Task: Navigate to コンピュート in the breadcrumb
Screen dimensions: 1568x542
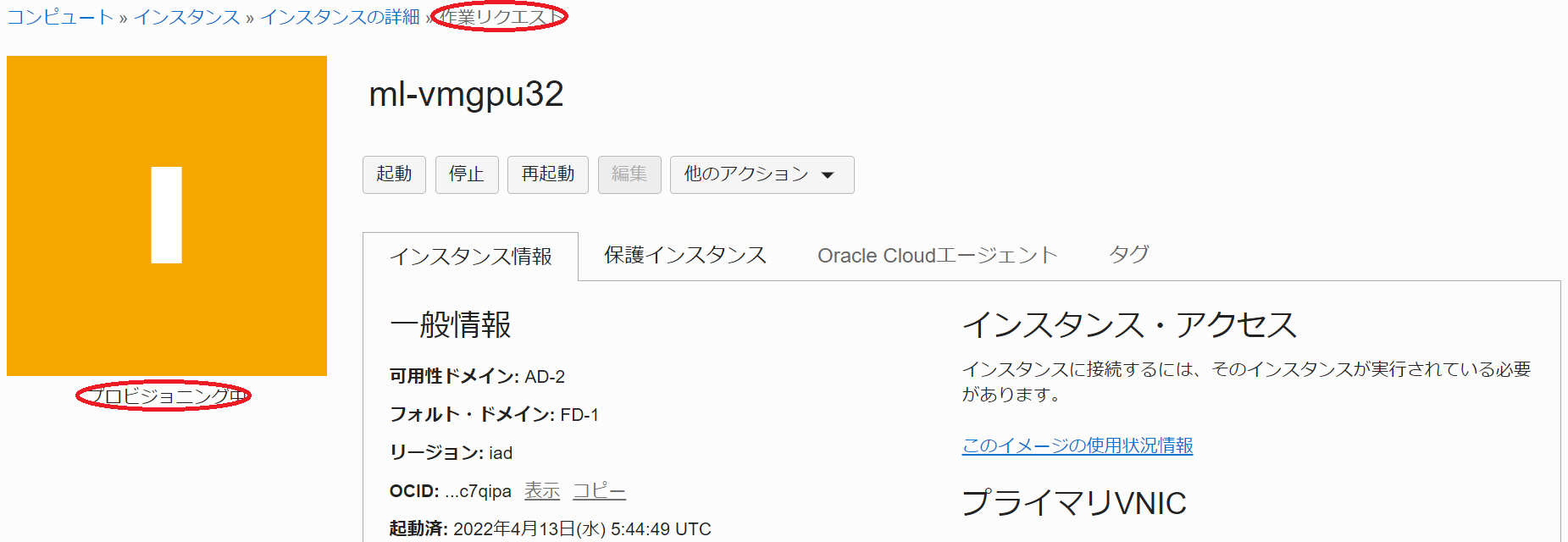Action: tap(60, 17)
